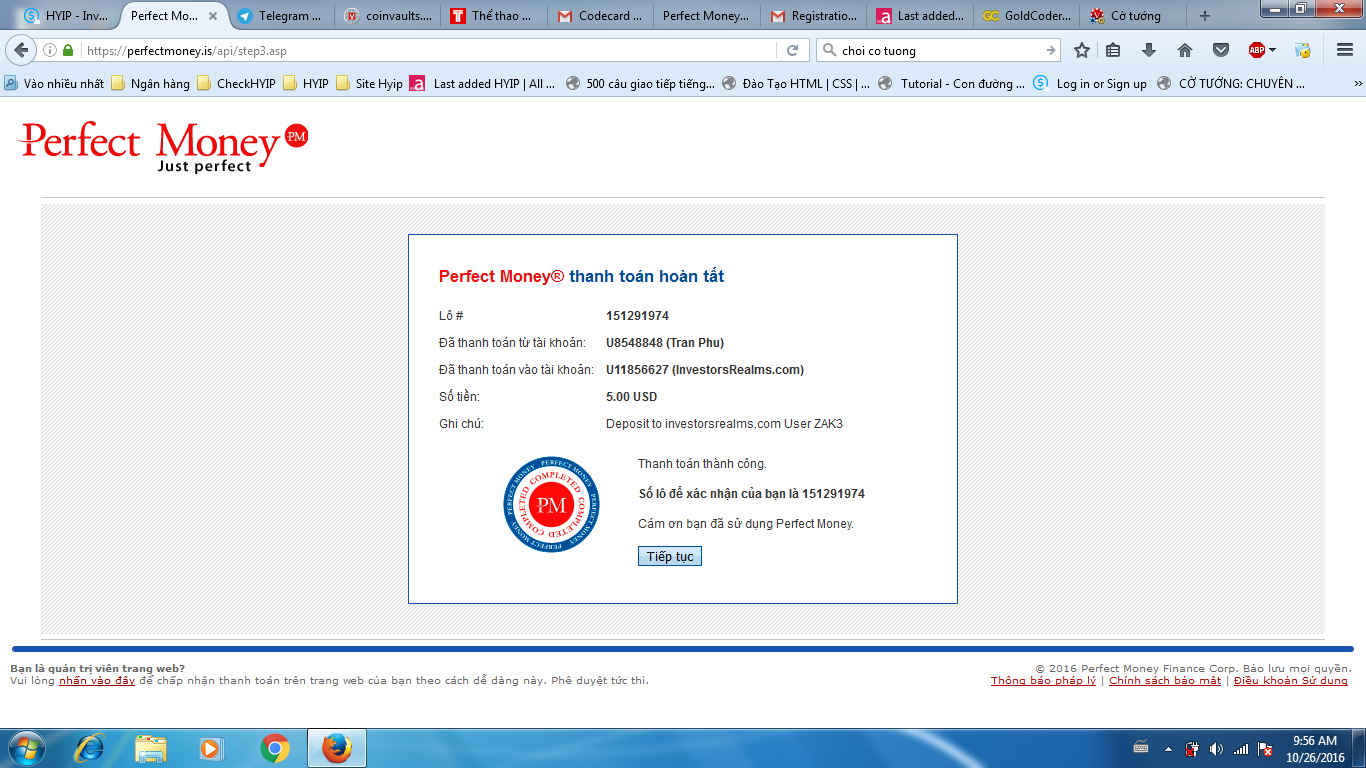Click the Firefox taskbar button
Image resolution: width=1366 pixels, height=768 pixels.
coord(336,748)
